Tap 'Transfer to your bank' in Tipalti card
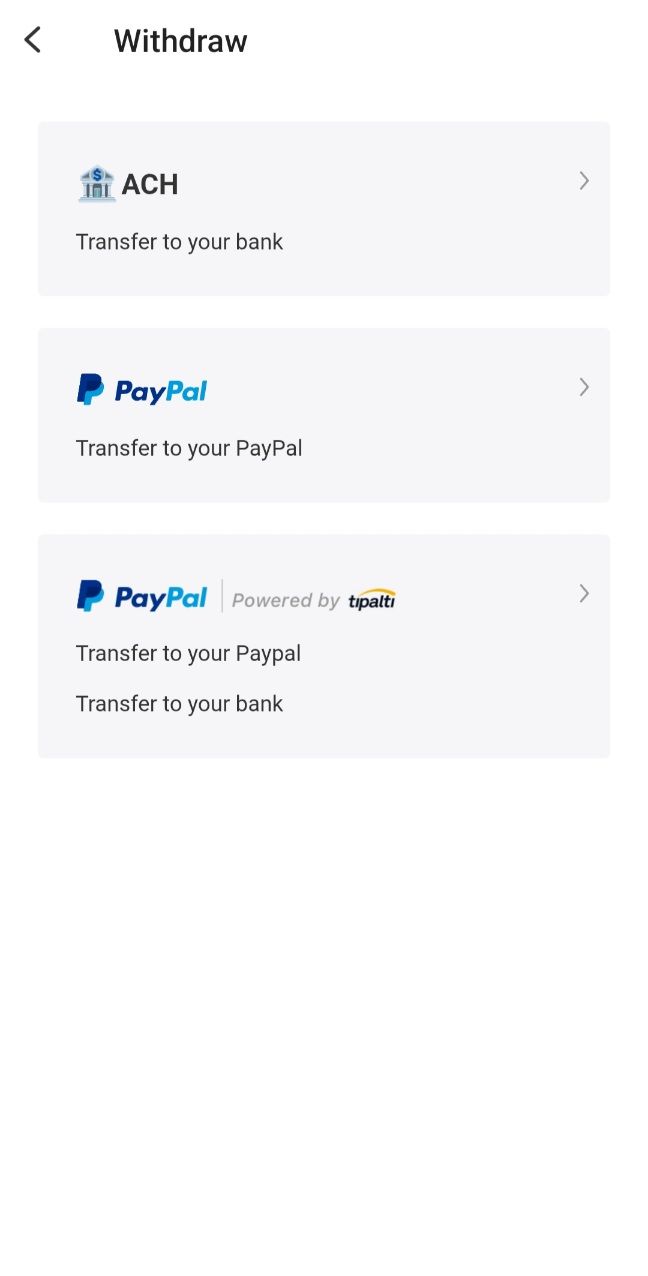Screen dimensions: 648x1276 tap(179, 704)
